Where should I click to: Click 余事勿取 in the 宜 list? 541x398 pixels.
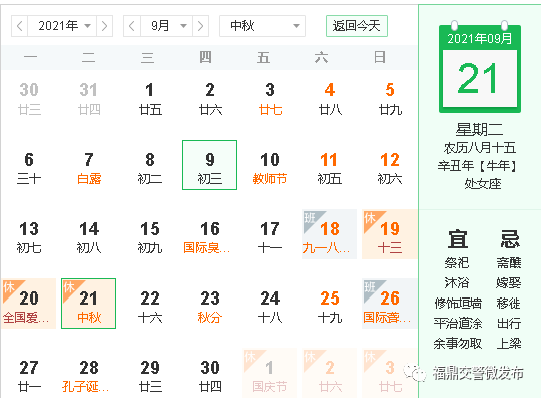tap(458, 344)
